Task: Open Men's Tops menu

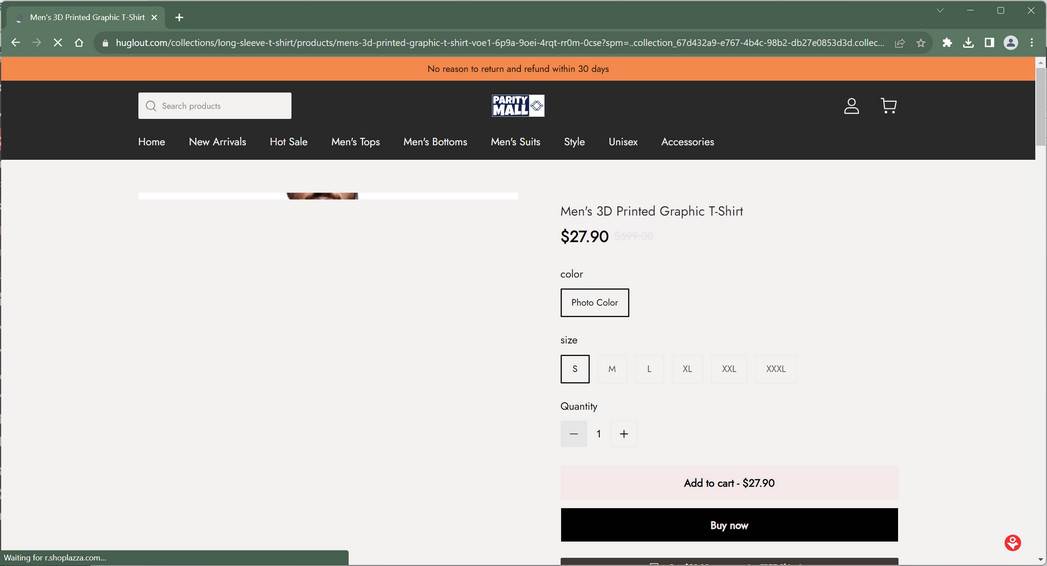Action: point(355,142)
